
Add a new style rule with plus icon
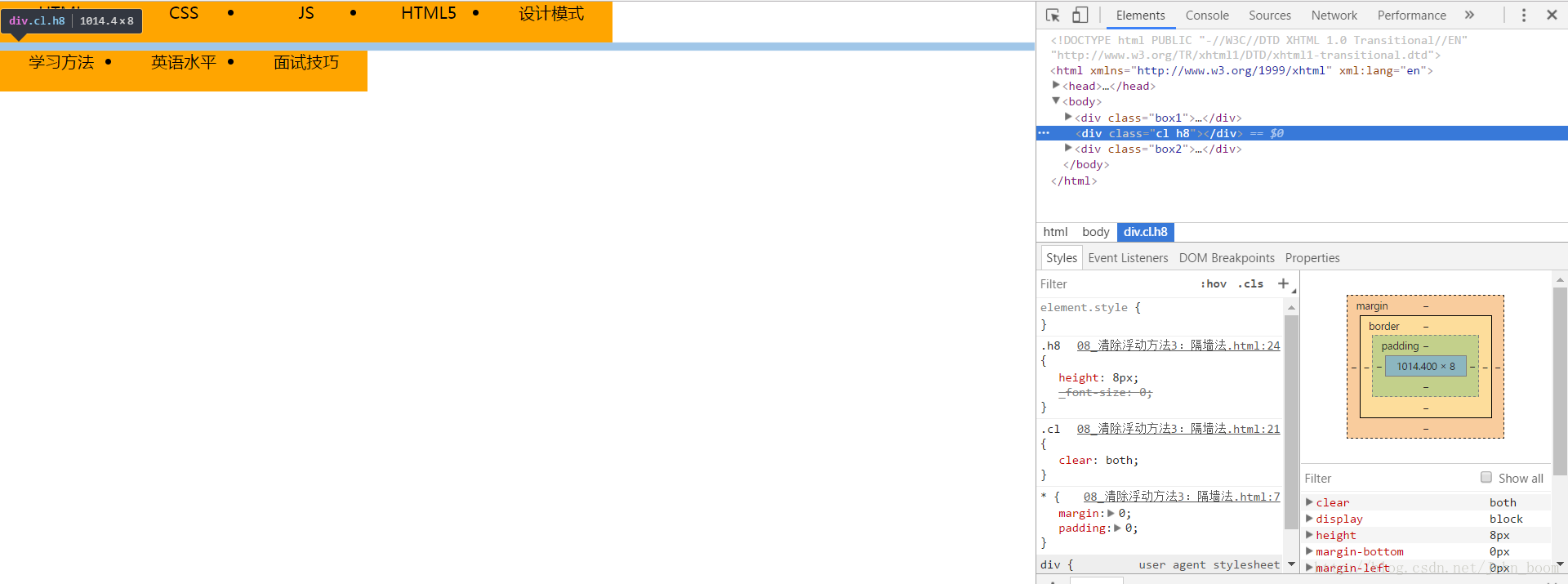click(1284, 283)
